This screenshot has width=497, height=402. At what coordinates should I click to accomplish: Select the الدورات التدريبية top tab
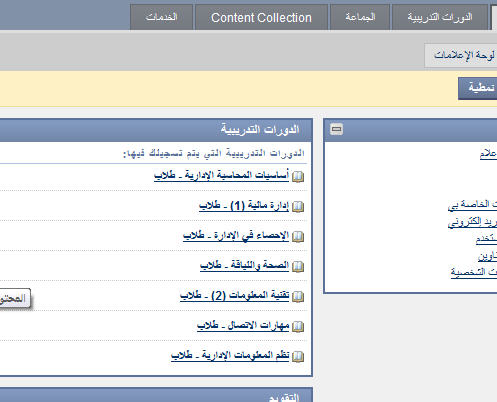pos(440,17)
